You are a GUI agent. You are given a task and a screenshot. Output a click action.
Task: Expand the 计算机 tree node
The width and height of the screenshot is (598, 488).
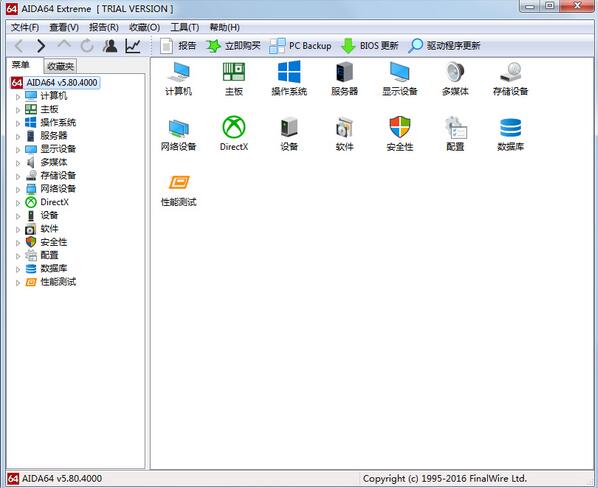click(18, 97)
